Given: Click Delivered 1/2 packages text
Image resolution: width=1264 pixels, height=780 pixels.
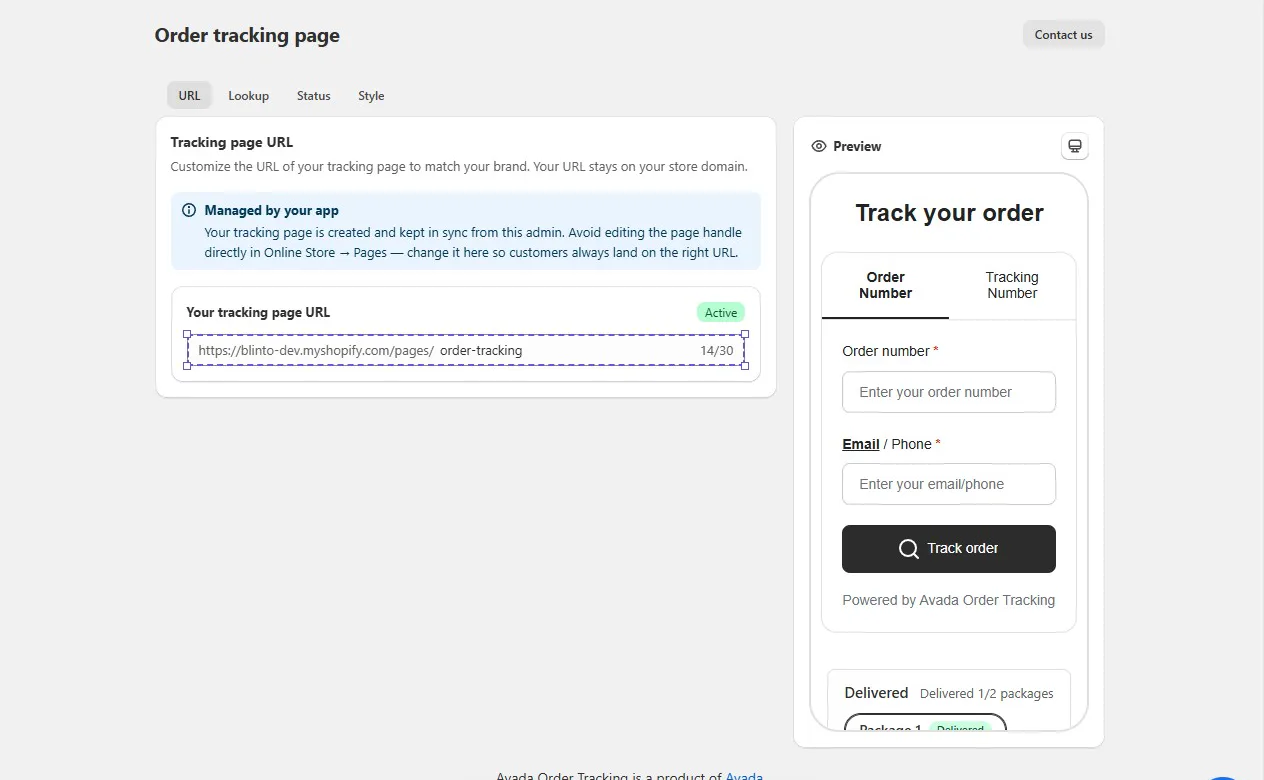Looking at the screenshot, I should tap(987, 693).
